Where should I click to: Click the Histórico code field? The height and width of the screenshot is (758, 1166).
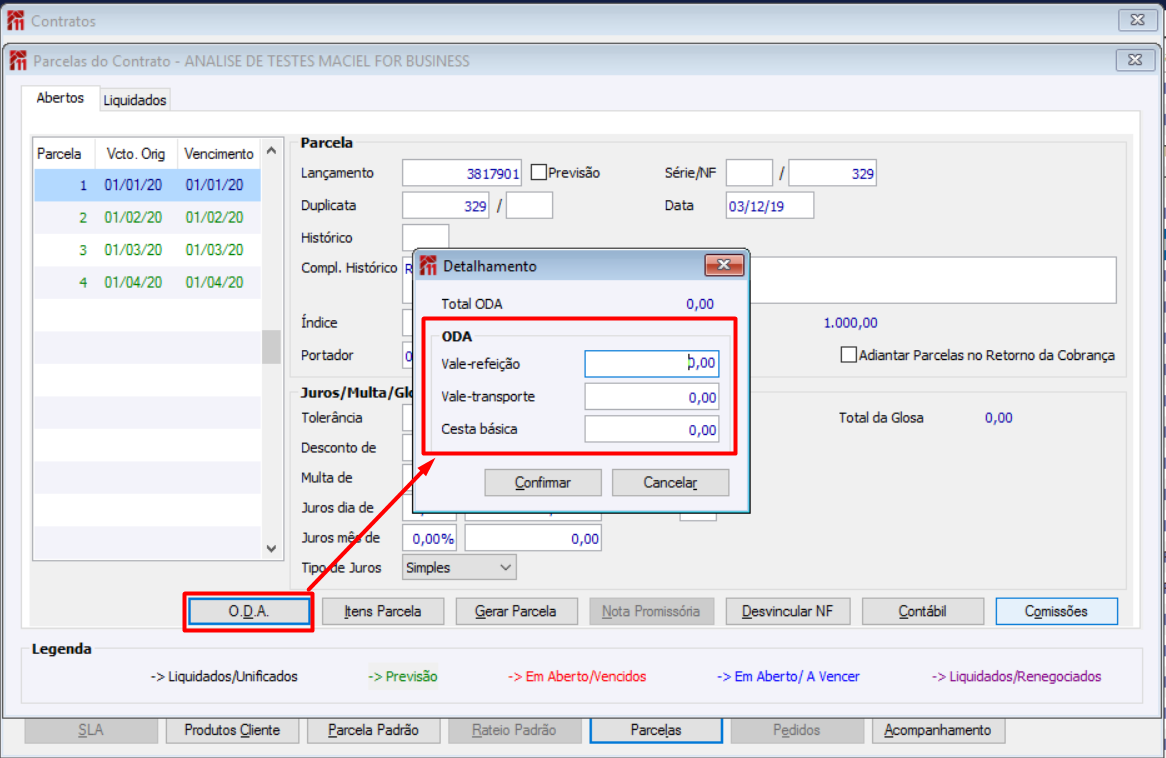coord(425,237)
